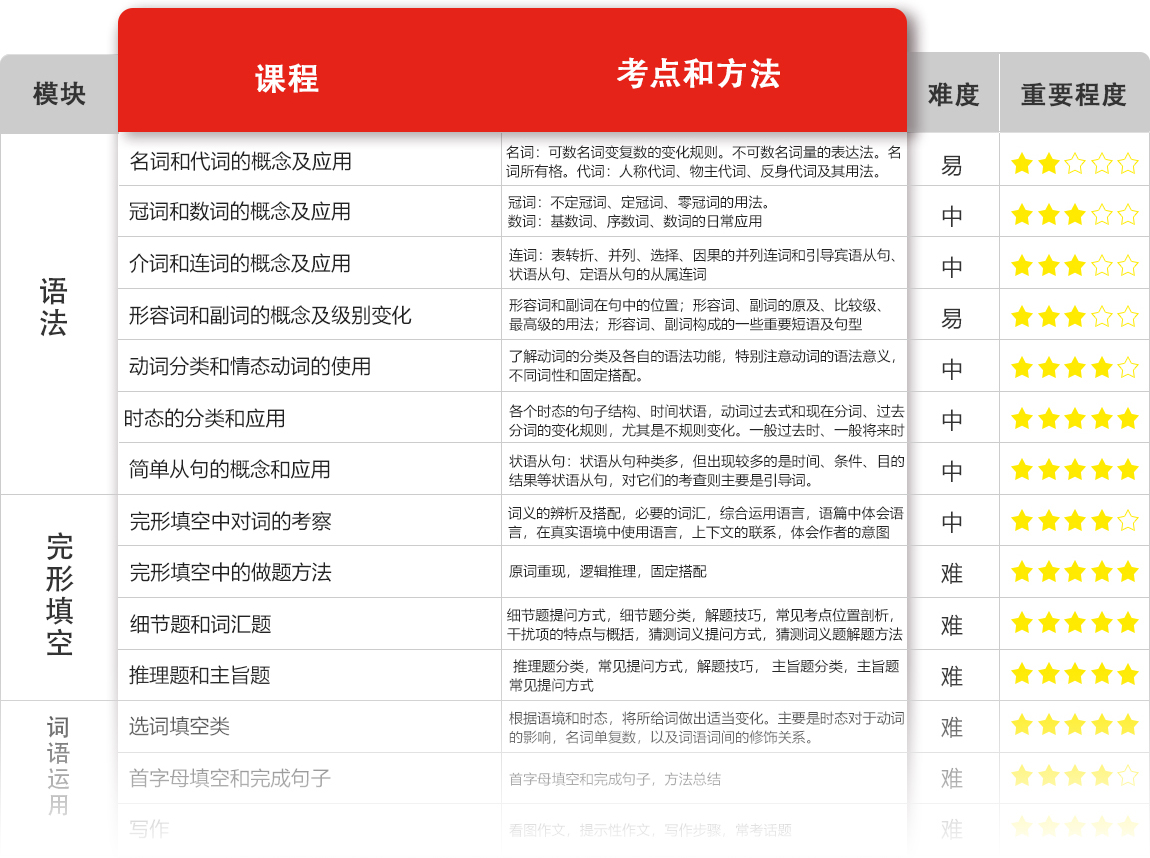Click the star rating for 推理题和主旨题
The width and height of the screenshot is (1150, 858).
point(1074,674)
